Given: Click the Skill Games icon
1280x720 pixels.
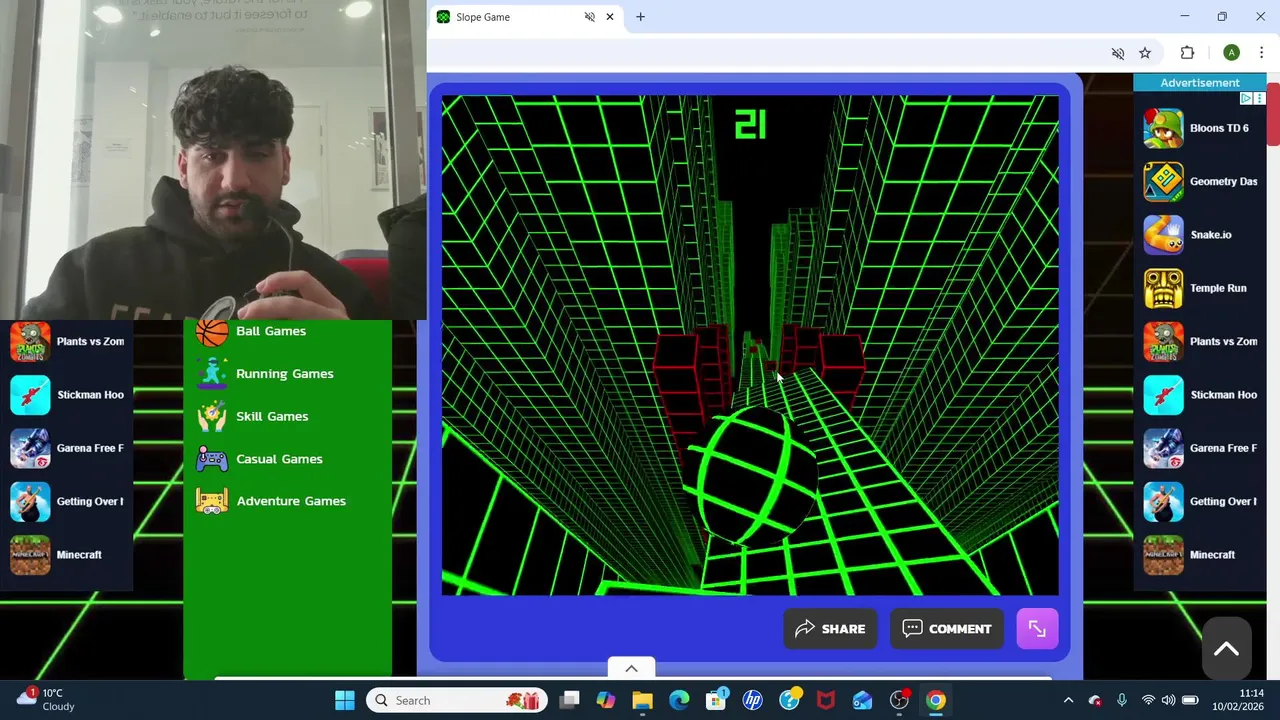Looking at the screenshot, I should 212,416.
